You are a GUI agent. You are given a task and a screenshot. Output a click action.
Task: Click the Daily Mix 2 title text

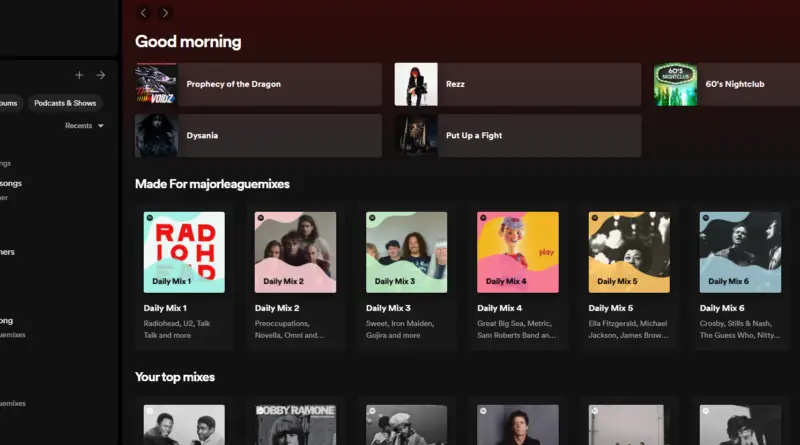(277, 308)
